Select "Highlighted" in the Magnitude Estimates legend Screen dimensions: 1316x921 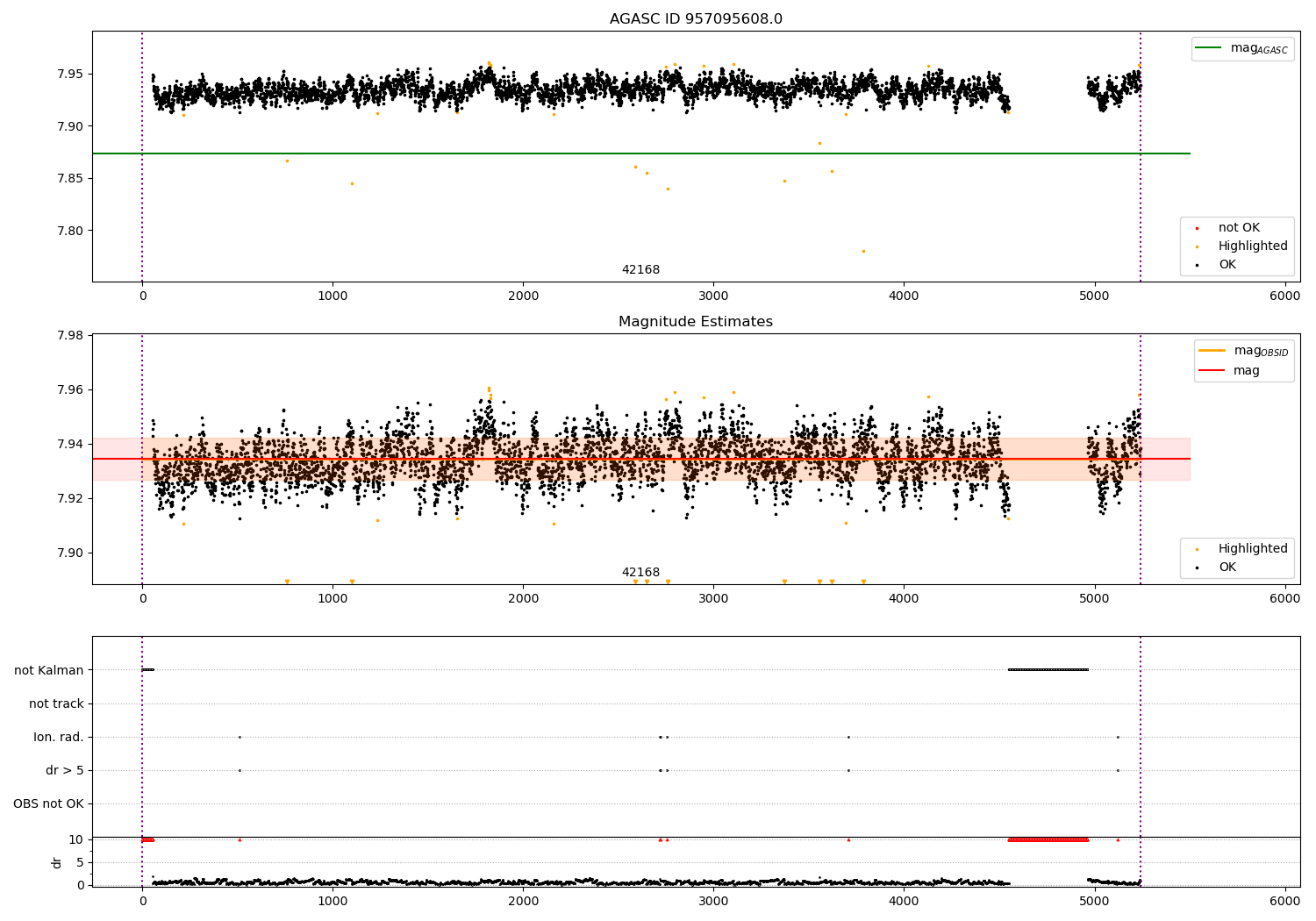(1253, 549)
